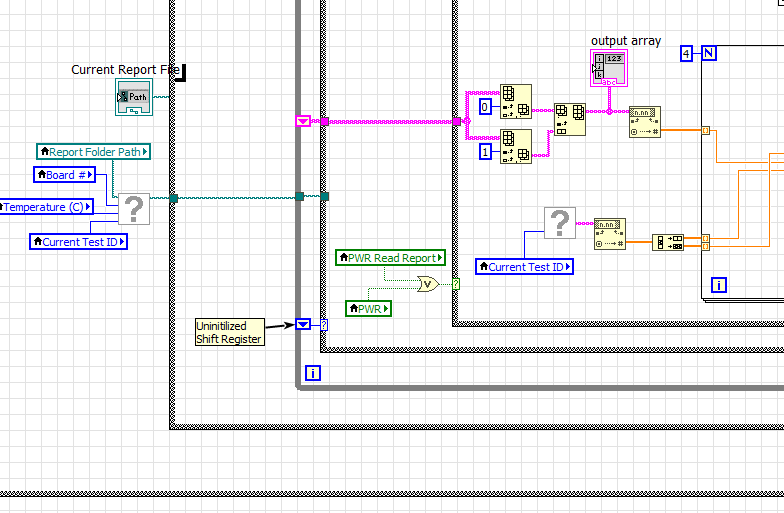Click the numeric constant 4 wired to N

pos(686,54)
